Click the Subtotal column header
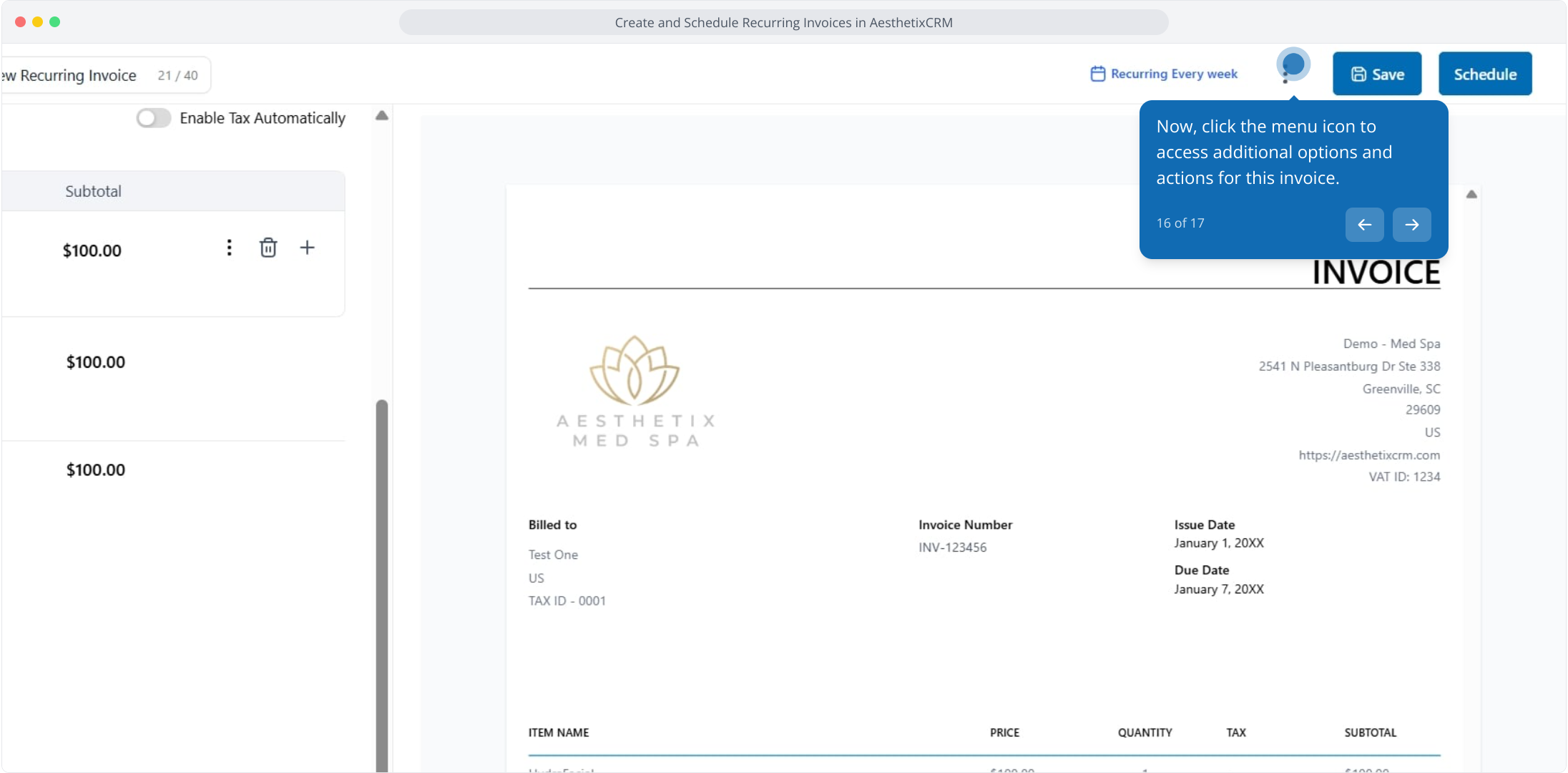This screenshot has height=773, width=1568. pos(94,191)
